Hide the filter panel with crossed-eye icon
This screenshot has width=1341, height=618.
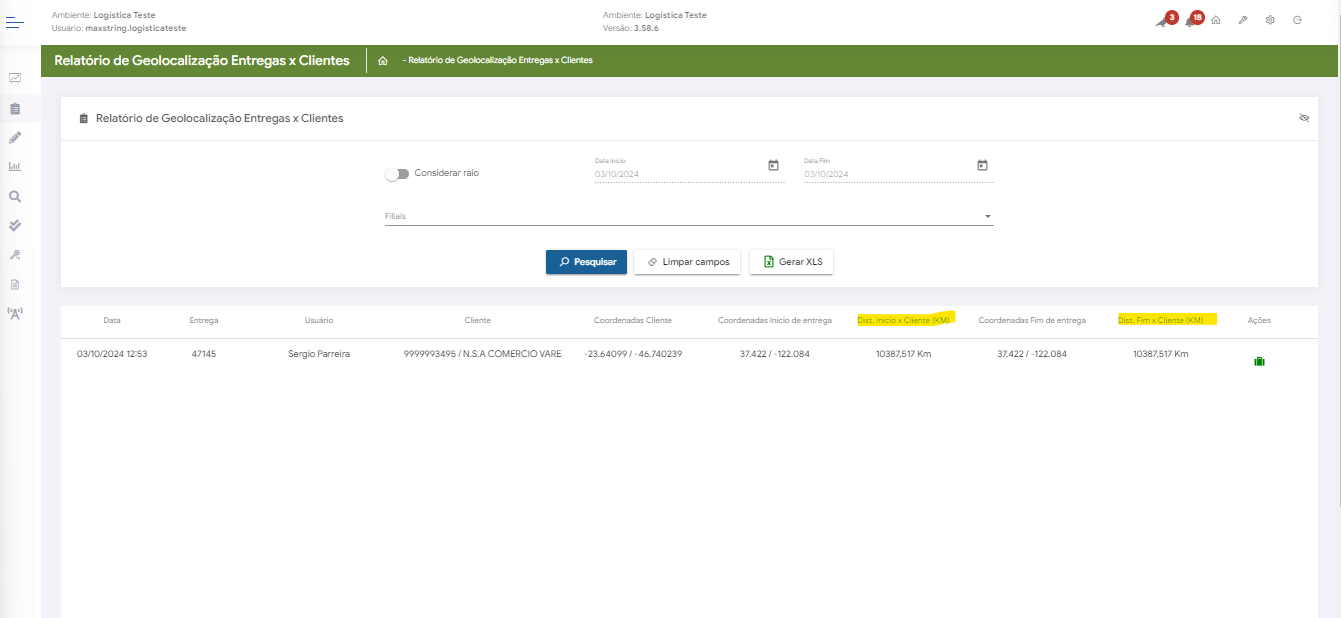click(x=1304, y=118)
